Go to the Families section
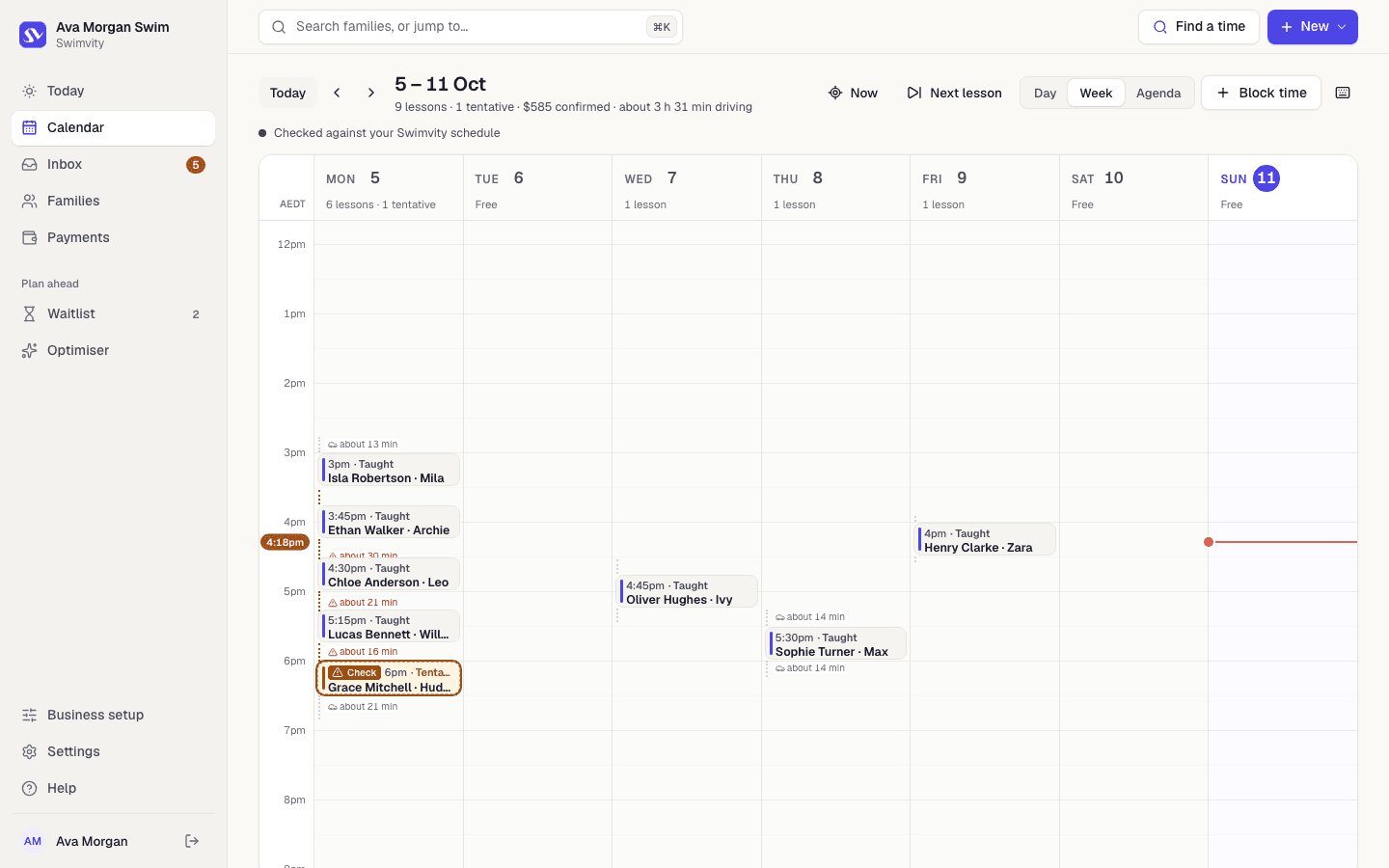1389x868 pixels. point(113,201)
